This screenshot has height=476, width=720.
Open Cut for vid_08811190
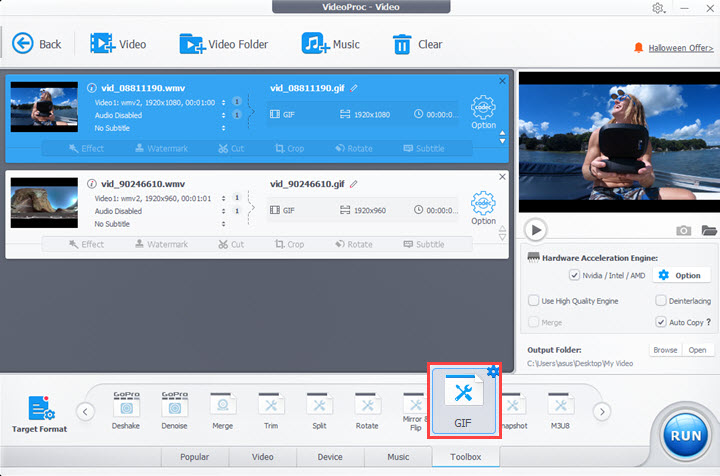[231, 148]
